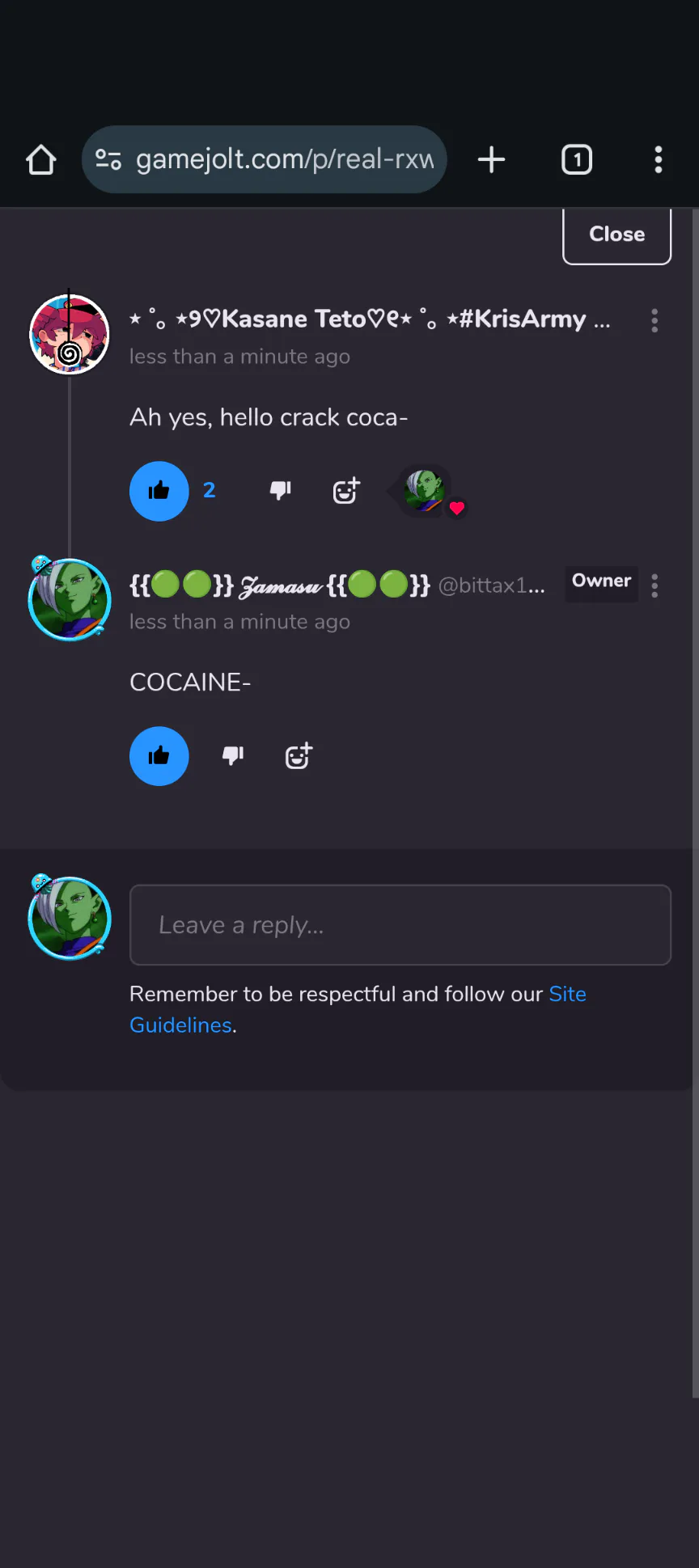Open options menu for Zamasu's reply
This screenshot has width=699, height=1568.
(x=655, y=585)
